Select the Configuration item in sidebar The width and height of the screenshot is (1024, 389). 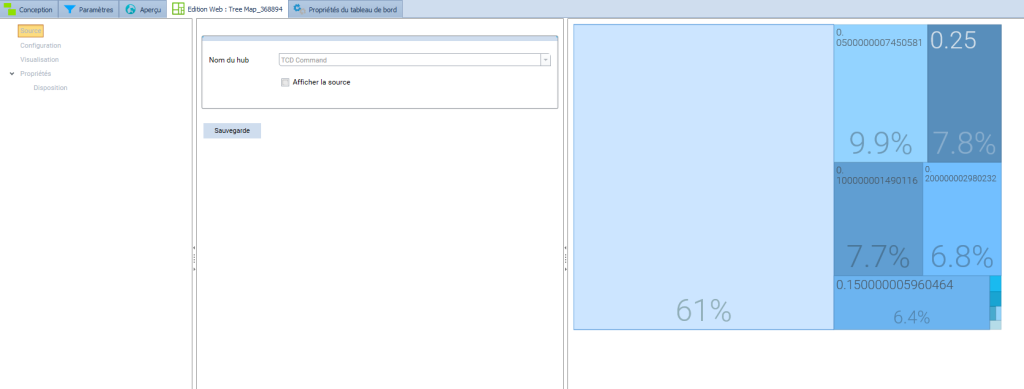40,46
